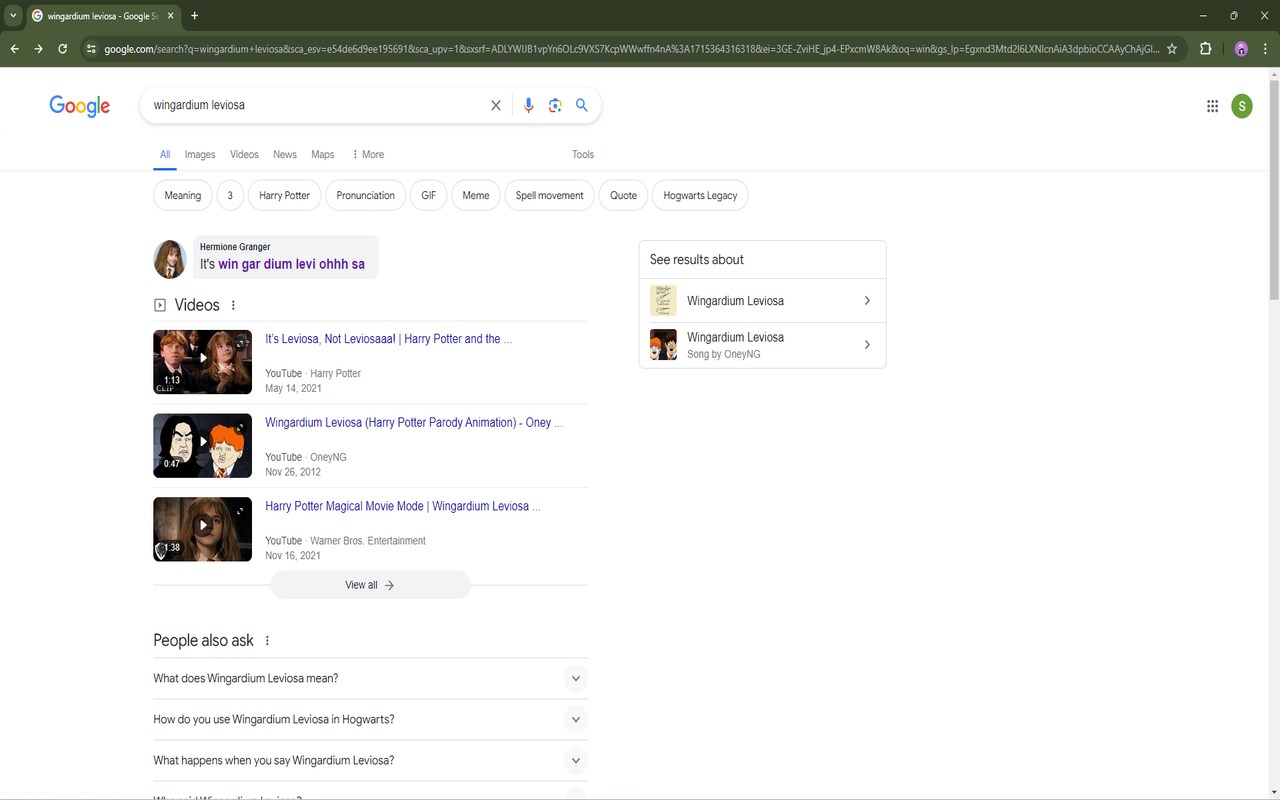The image size is (1280, 800).
Task: Start voice search with microphone icon
Action: point(528,105)
